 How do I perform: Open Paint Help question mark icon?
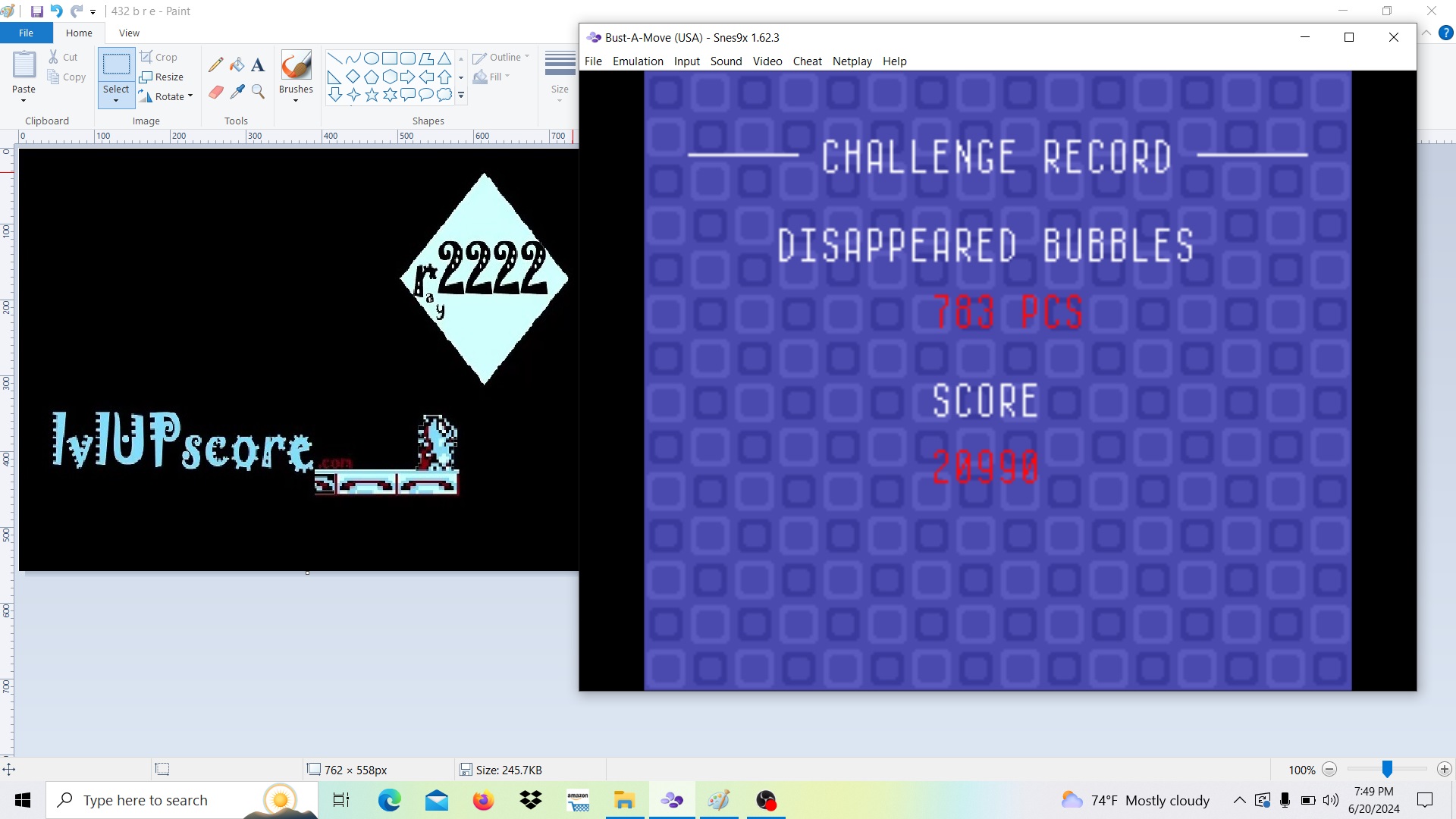pyautogui.click(x=1446, y=33)
